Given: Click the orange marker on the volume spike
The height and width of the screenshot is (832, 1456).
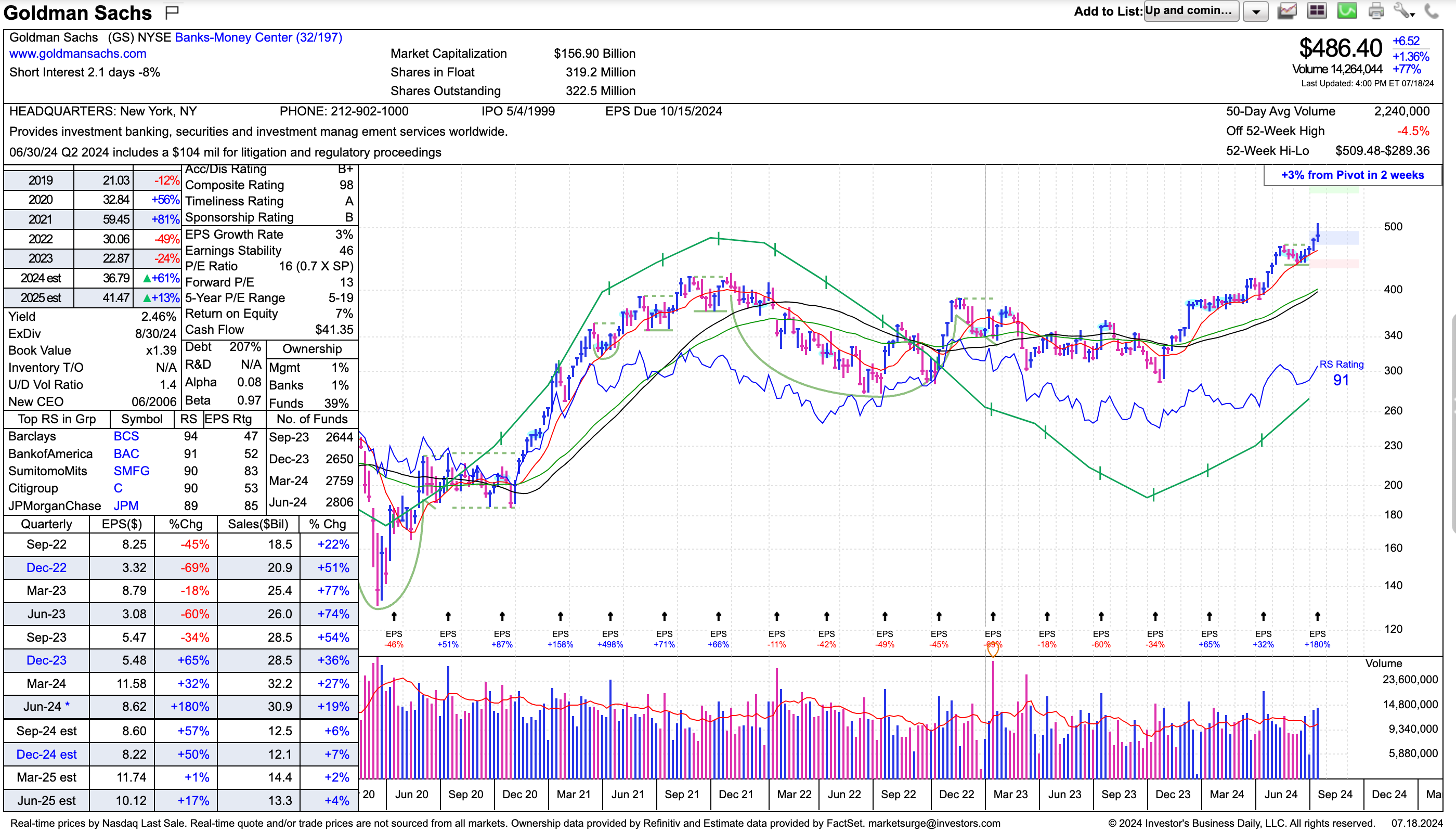Looking at the screenshot, I should pyautogui.click(x=993, y=649).
